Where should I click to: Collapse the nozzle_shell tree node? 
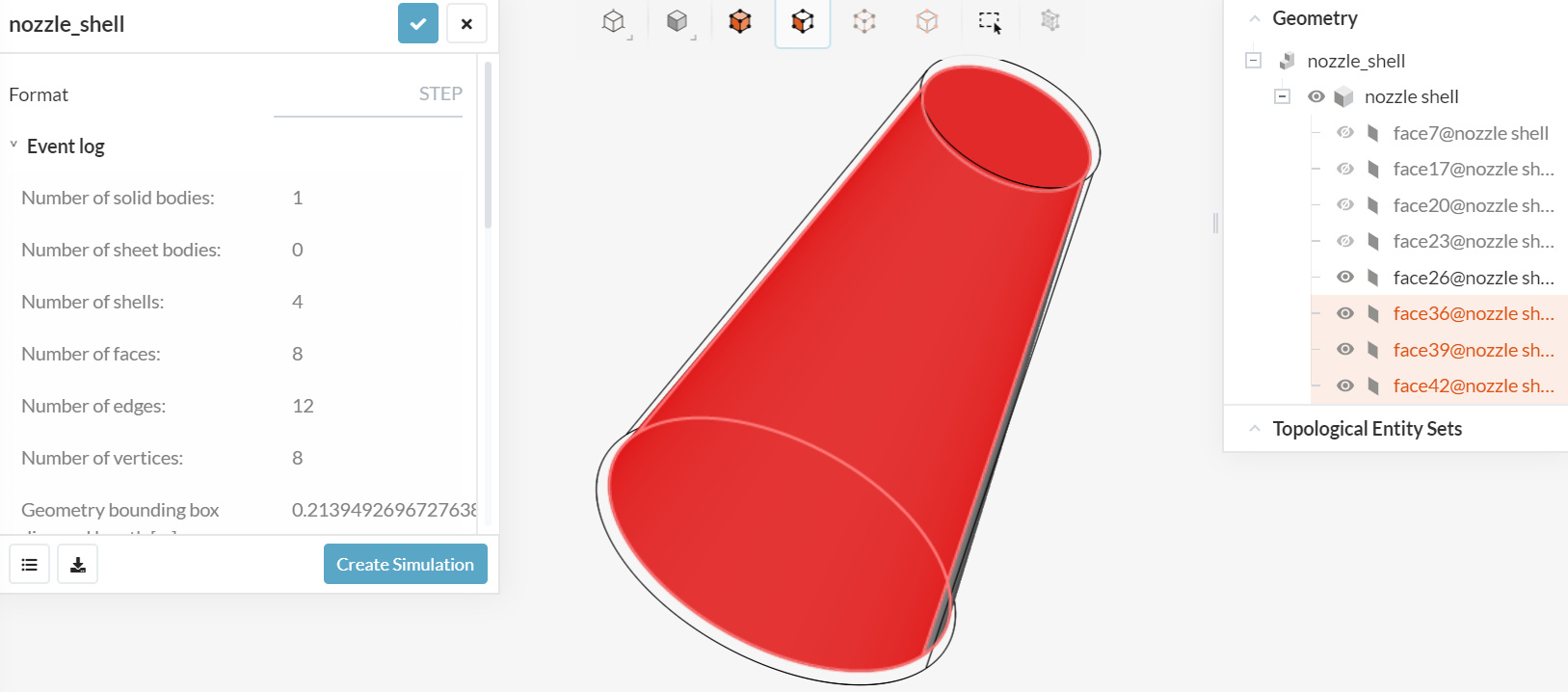1253,61
